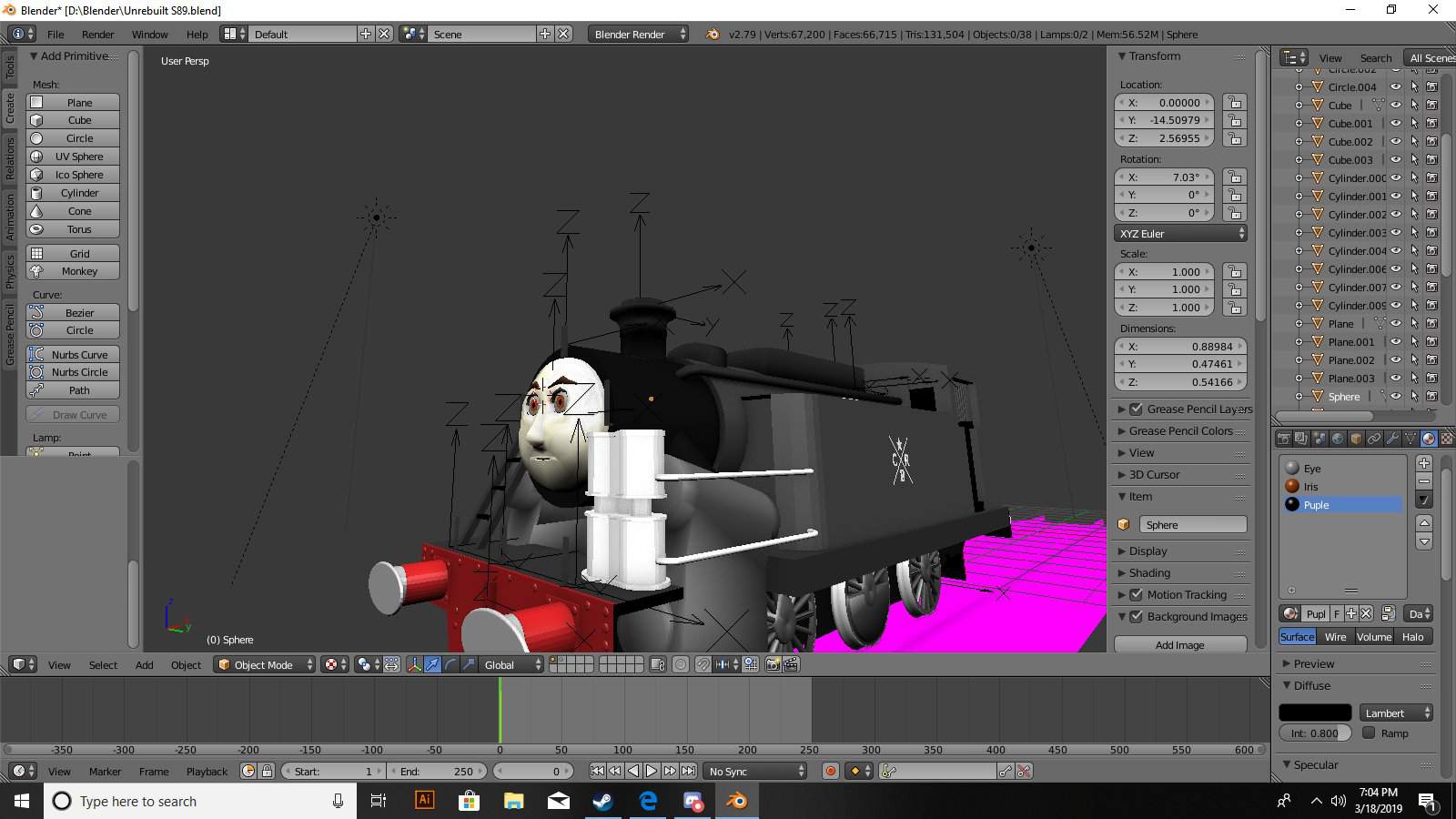
Task: Add a UV Sphere mesh
Action: (x=73, y=157)
